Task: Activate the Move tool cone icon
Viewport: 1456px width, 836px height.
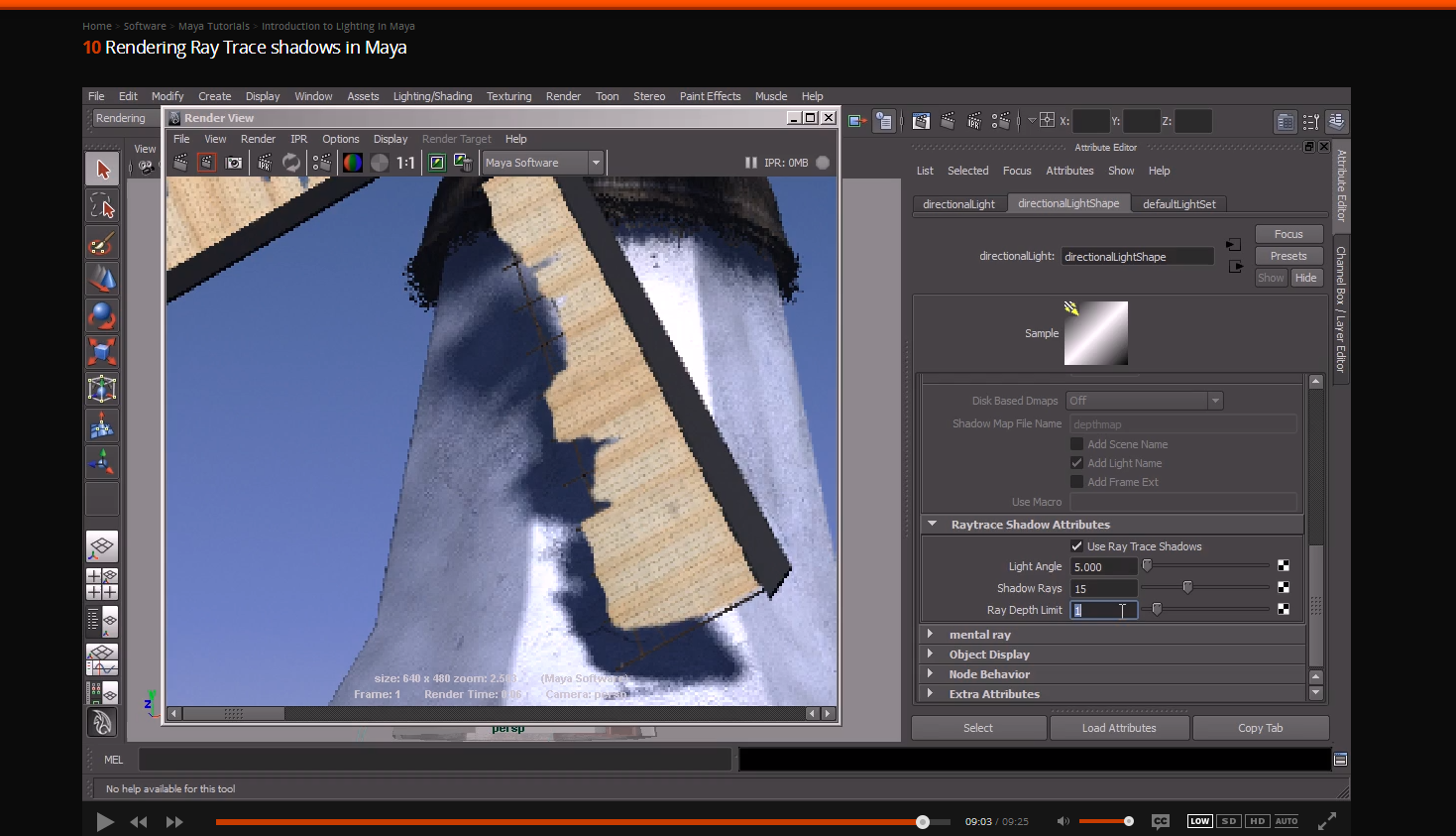Action: 102,280
